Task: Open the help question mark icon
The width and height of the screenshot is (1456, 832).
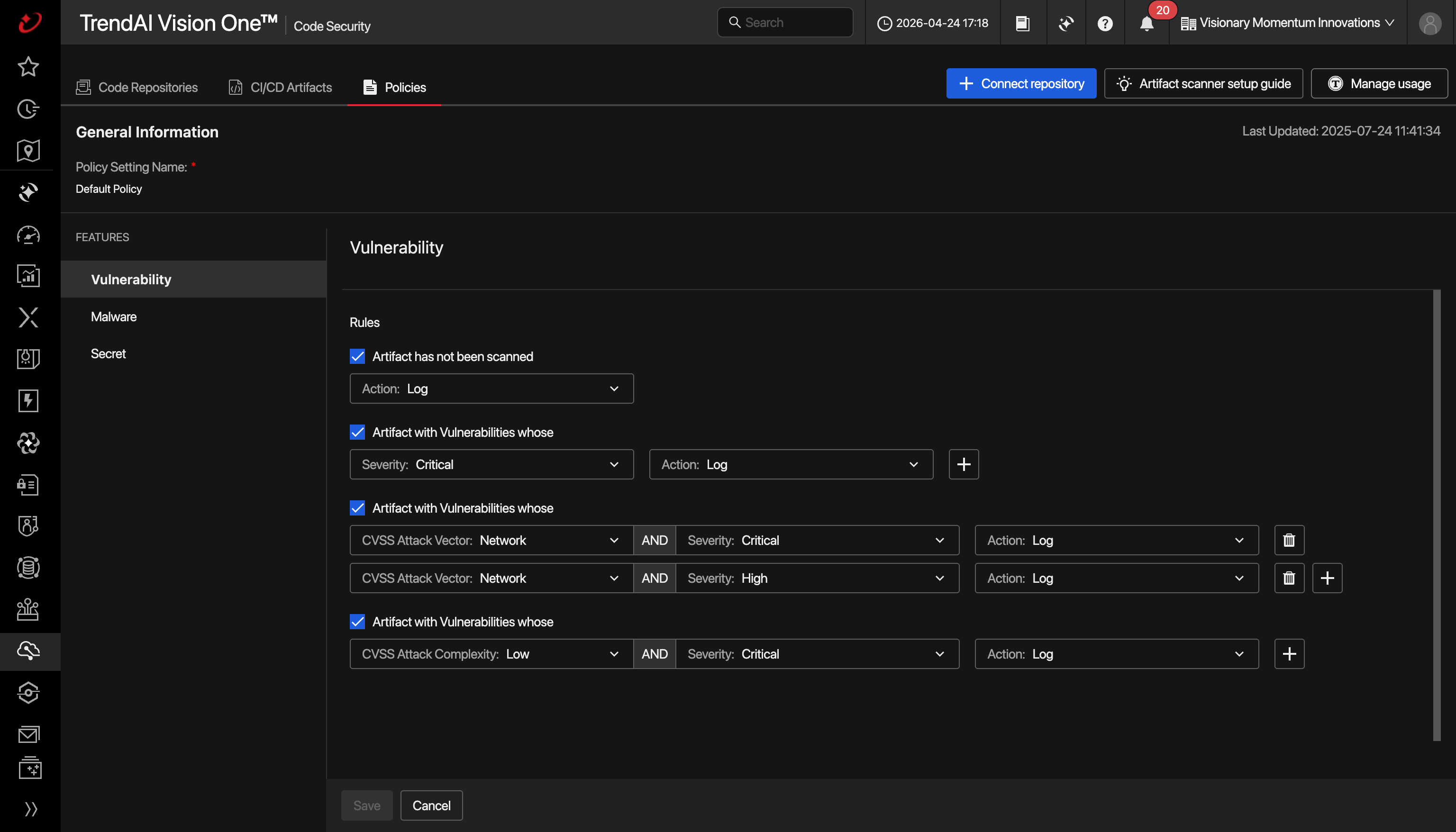Action: (x=1105, y=23)
